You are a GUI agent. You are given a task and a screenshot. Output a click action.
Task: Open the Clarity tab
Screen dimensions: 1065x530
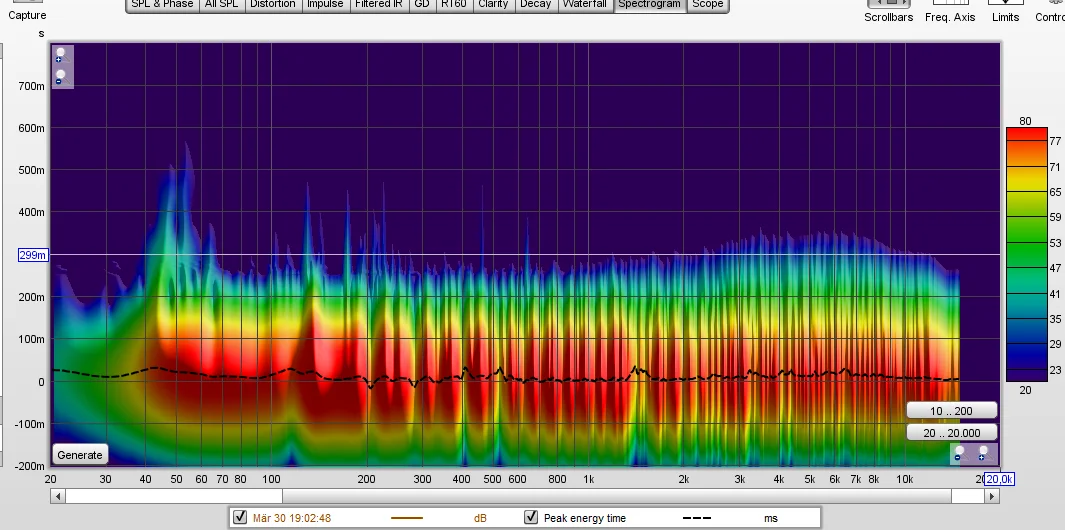click(493, 5)
